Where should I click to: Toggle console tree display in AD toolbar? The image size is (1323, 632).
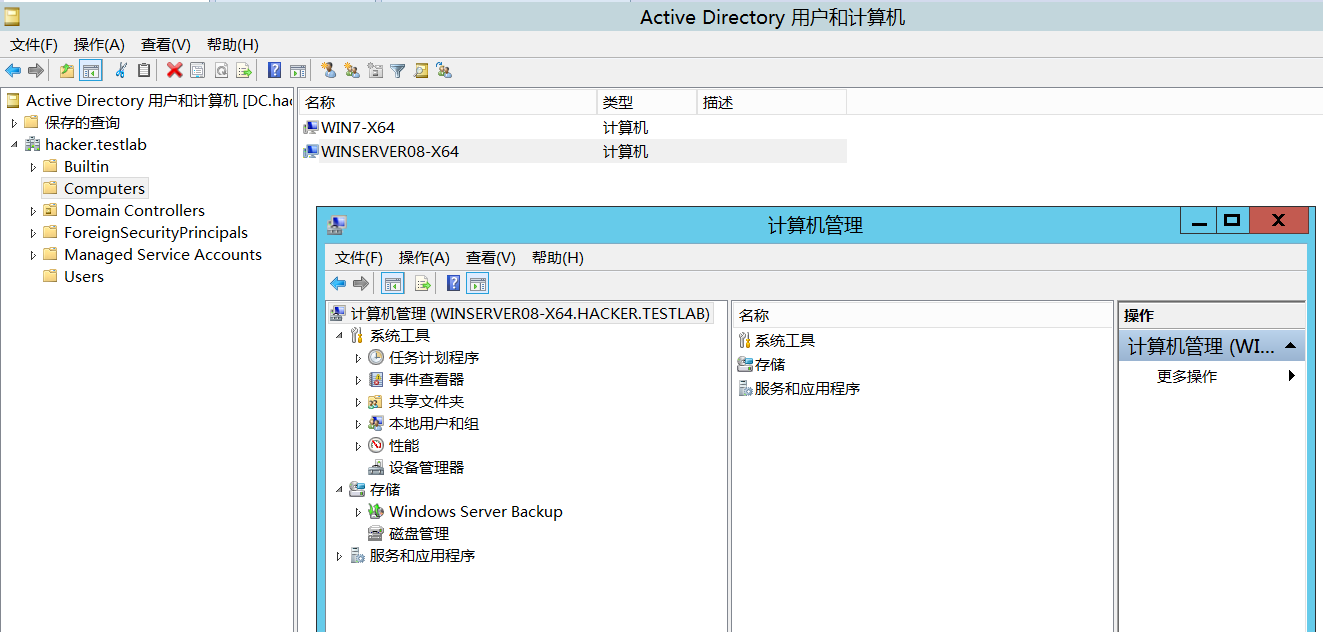click(x=91, y=70)
